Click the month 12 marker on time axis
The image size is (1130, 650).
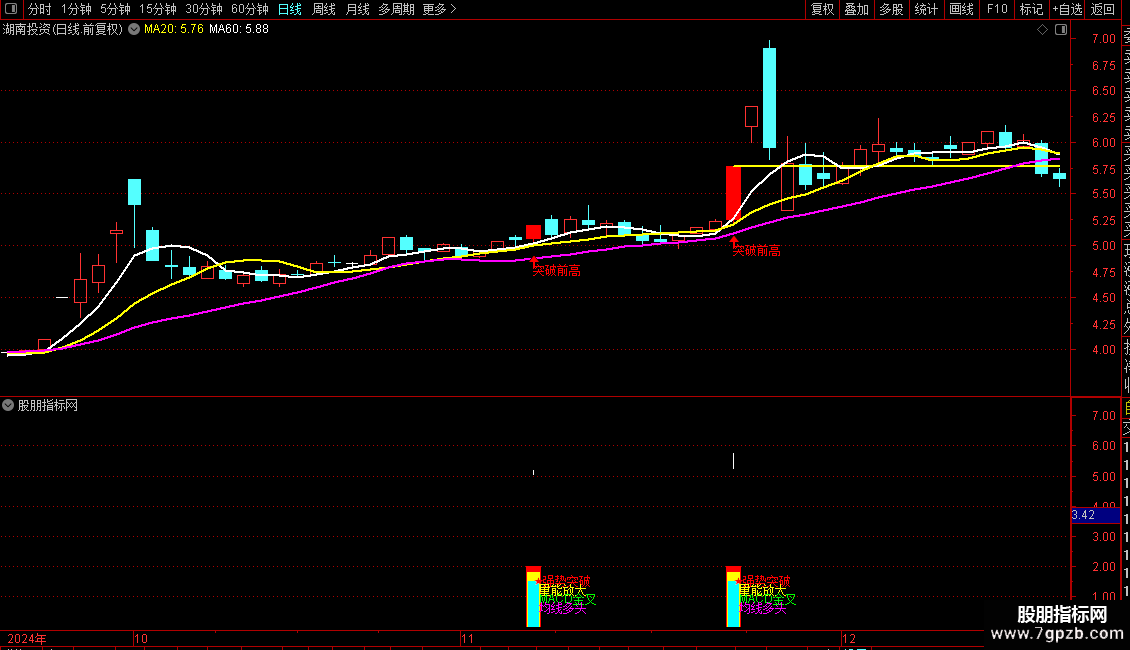[849, 639]
